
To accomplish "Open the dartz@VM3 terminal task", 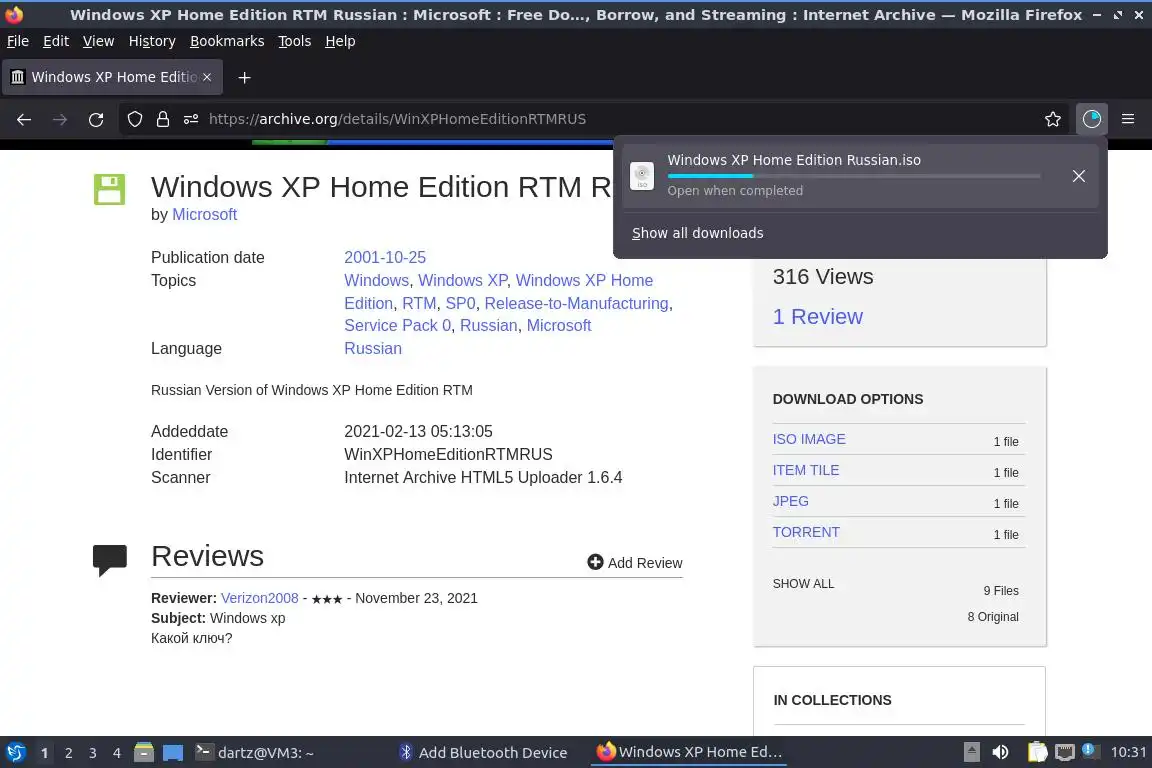I will (x=256, y=752).
